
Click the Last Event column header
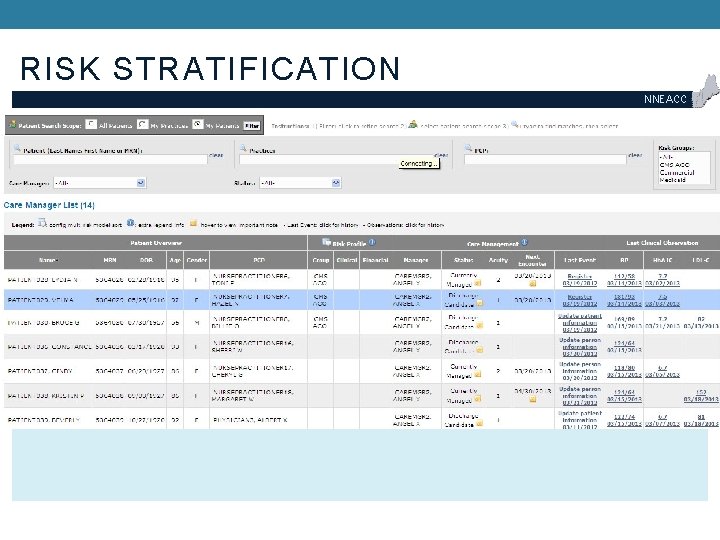tap(580, 260)
